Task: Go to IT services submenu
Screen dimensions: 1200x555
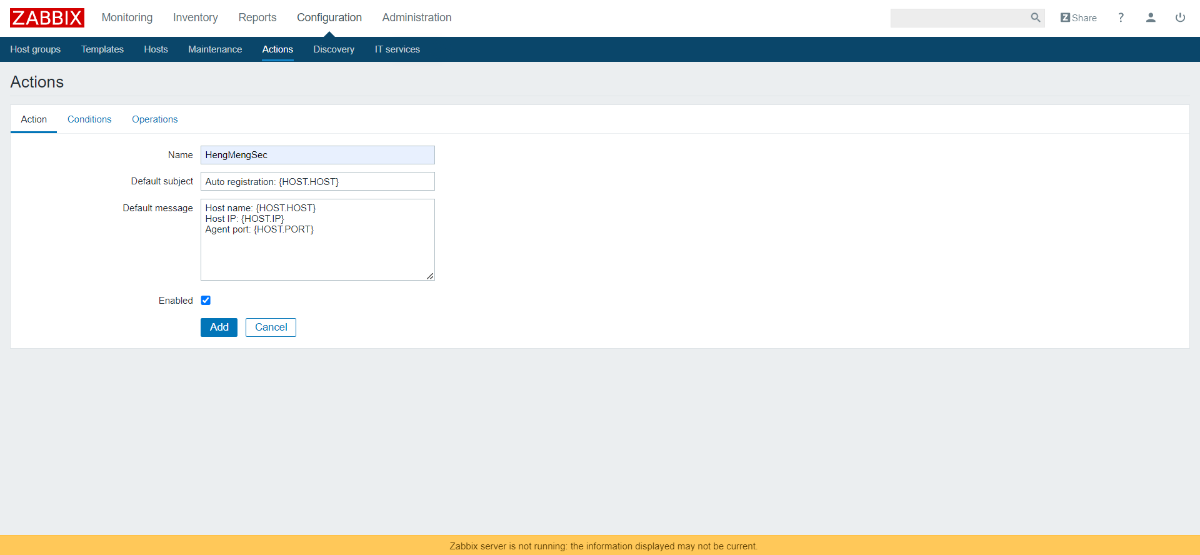Action: pos(397,50)
